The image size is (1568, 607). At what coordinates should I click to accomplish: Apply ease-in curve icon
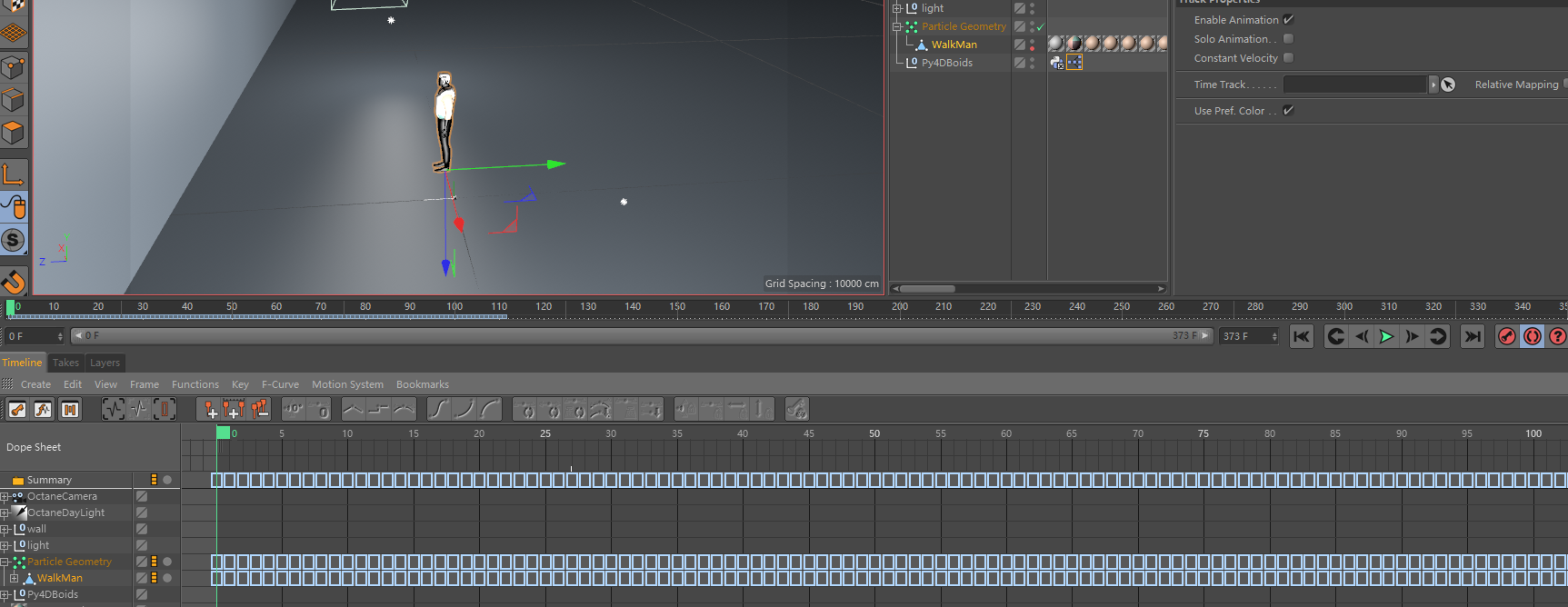point(464,410)
